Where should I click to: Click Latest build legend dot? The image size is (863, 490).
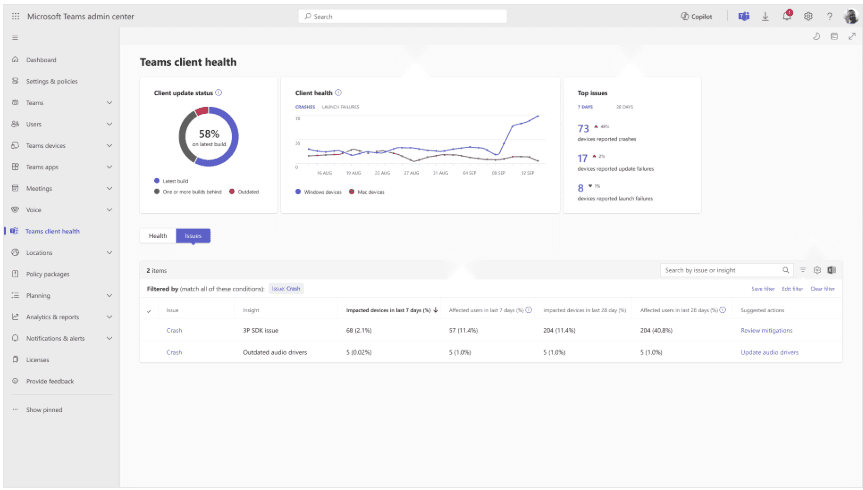157,181
